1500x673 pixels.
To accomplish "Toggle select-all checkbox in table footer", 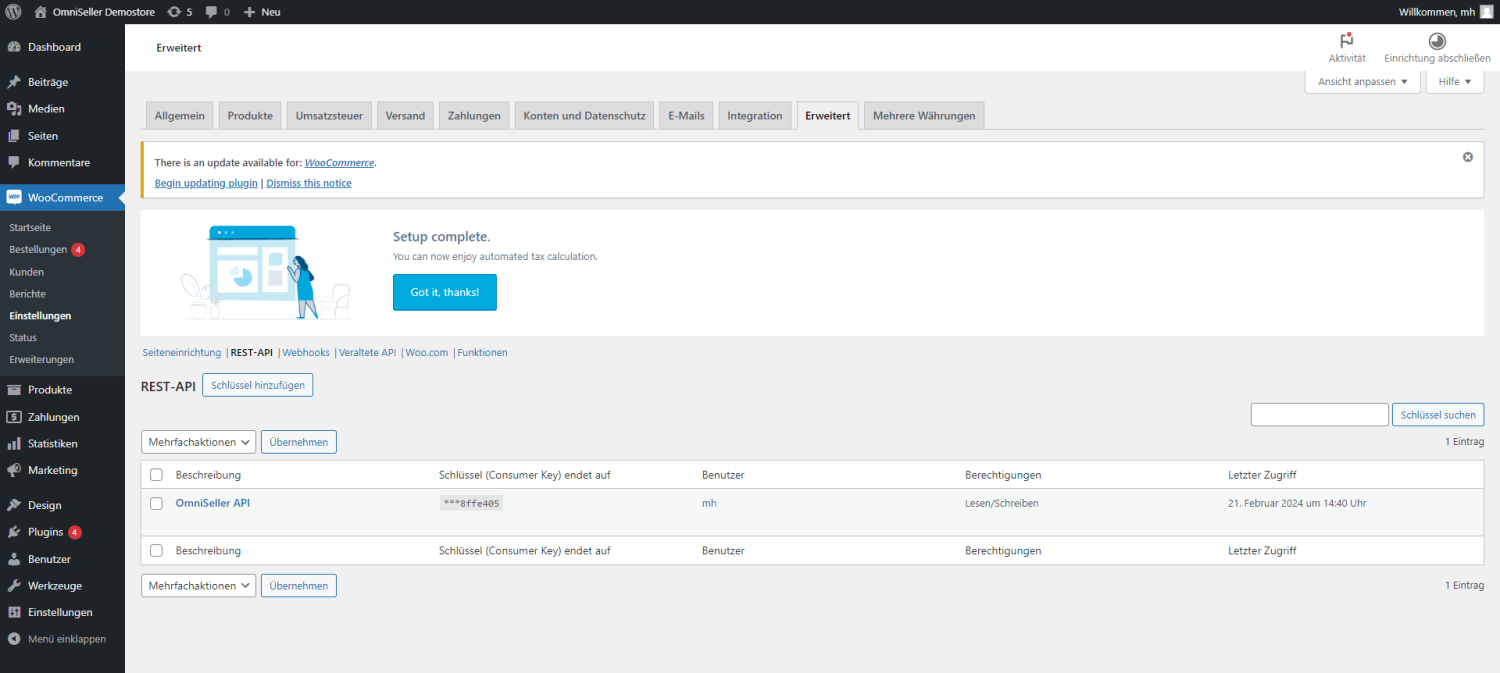I will point(156,551).
